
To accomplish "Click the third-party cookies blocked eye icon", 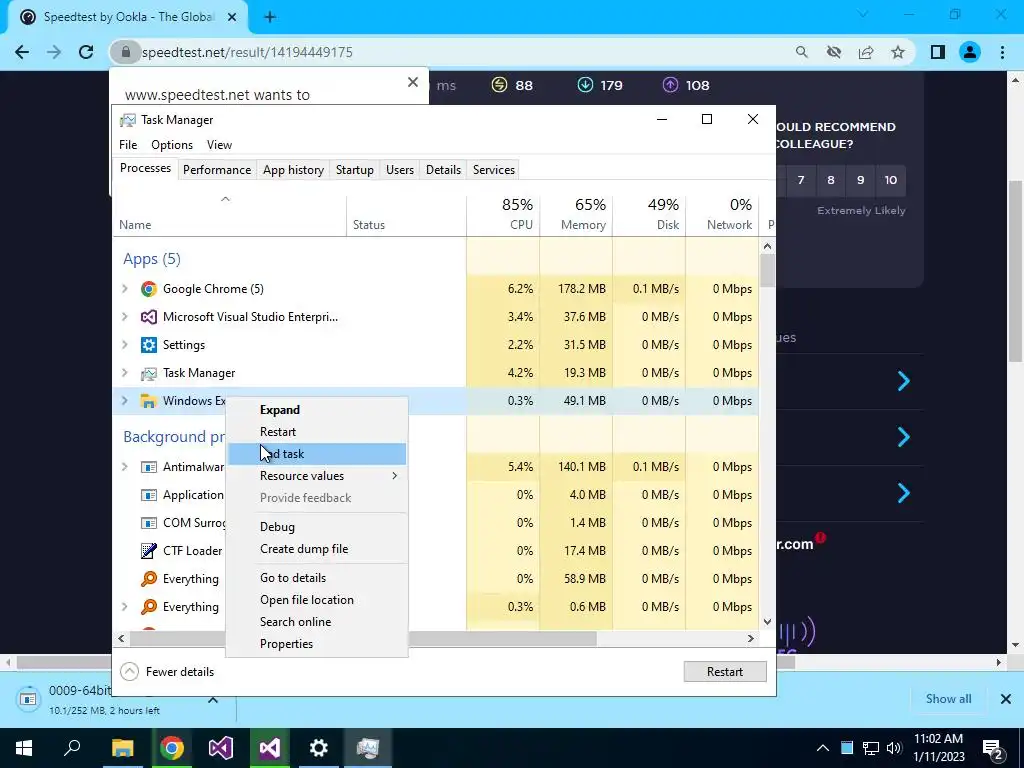I will [x=833, y=52].
